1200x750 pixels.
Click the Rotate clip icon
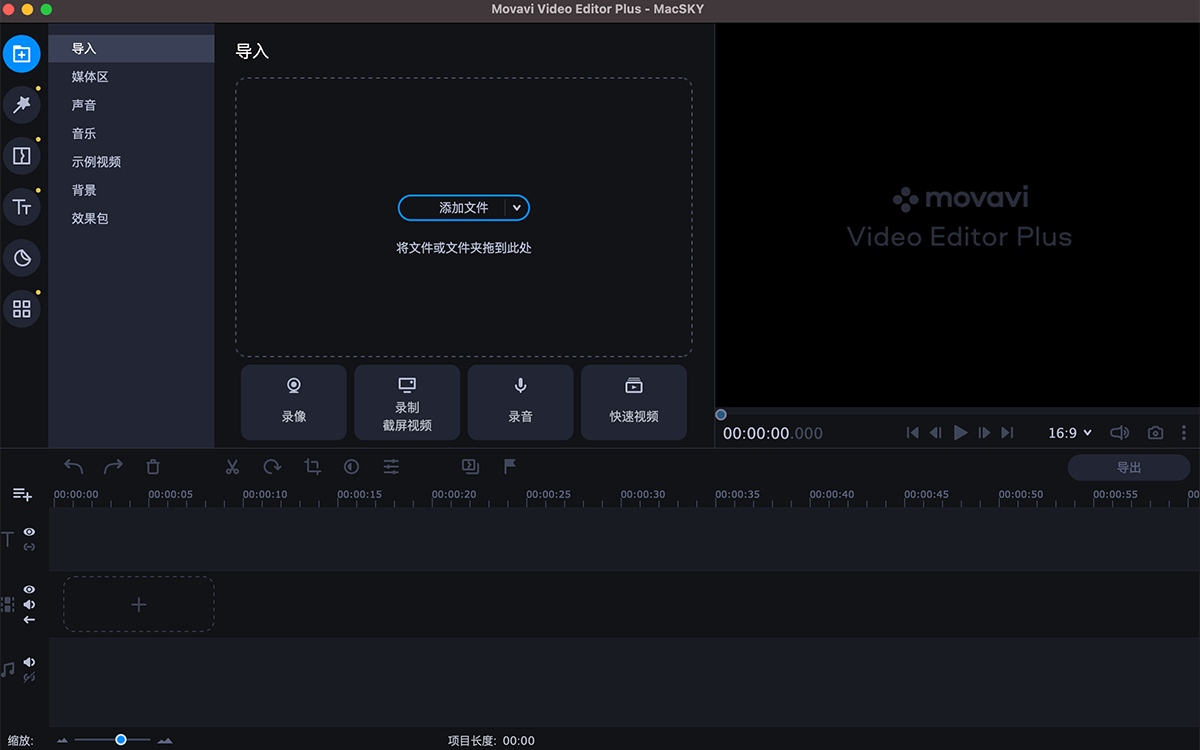click(x=272, y=466)
